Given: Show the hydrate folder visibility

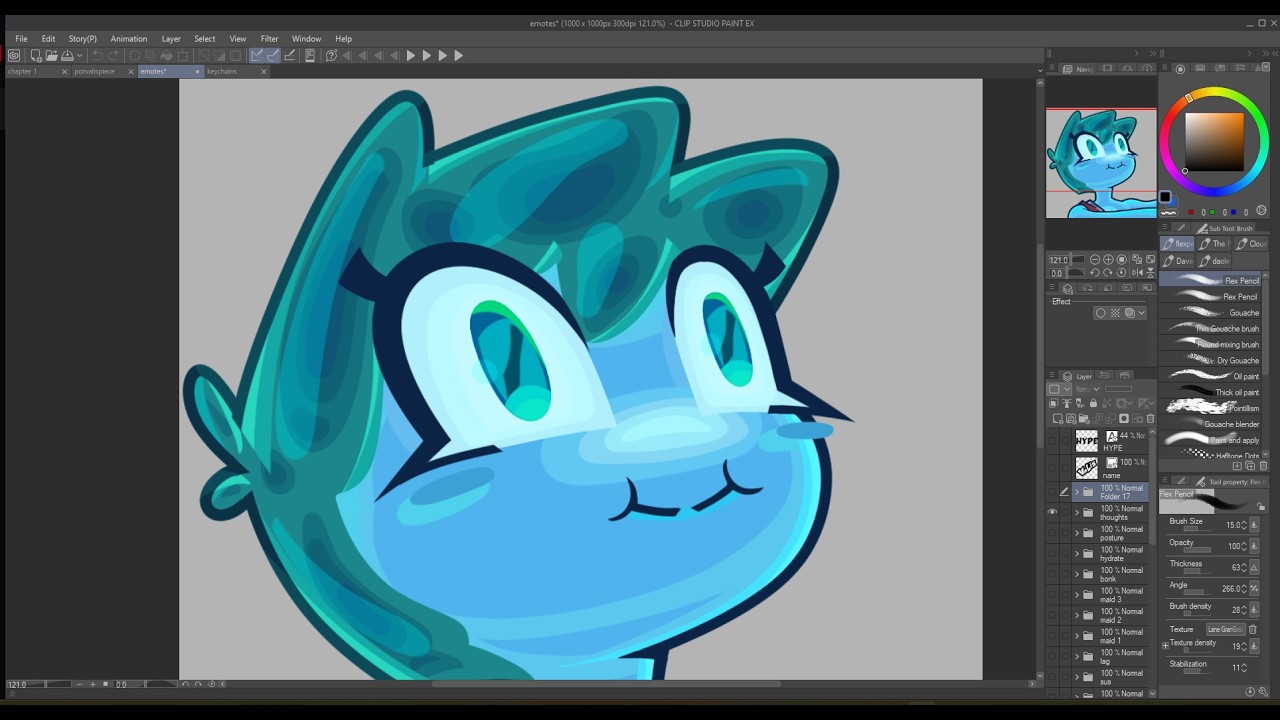Looking at the screenshot, I should pyautogui.click(x=1052, y=554).
